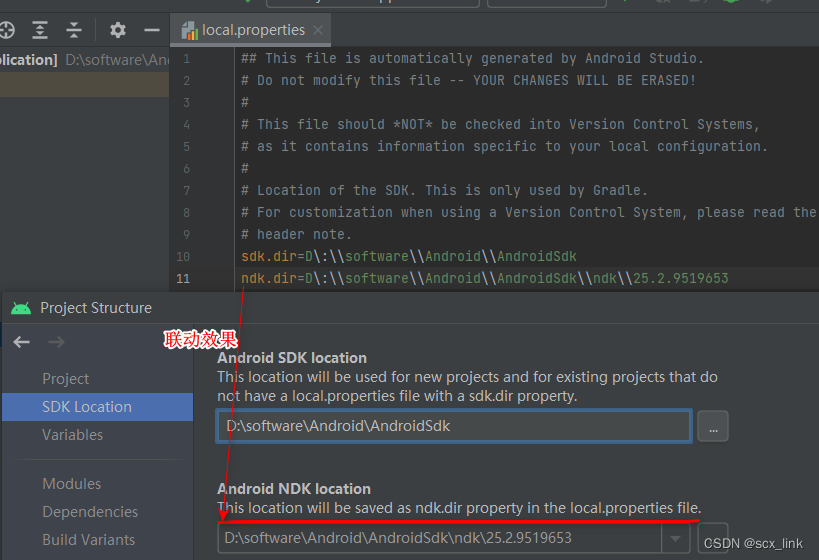The image size is (819, 560).
Task: Go back with the left arrow in Project Structure
Action: pyautogui.click(x=21, y=342)
